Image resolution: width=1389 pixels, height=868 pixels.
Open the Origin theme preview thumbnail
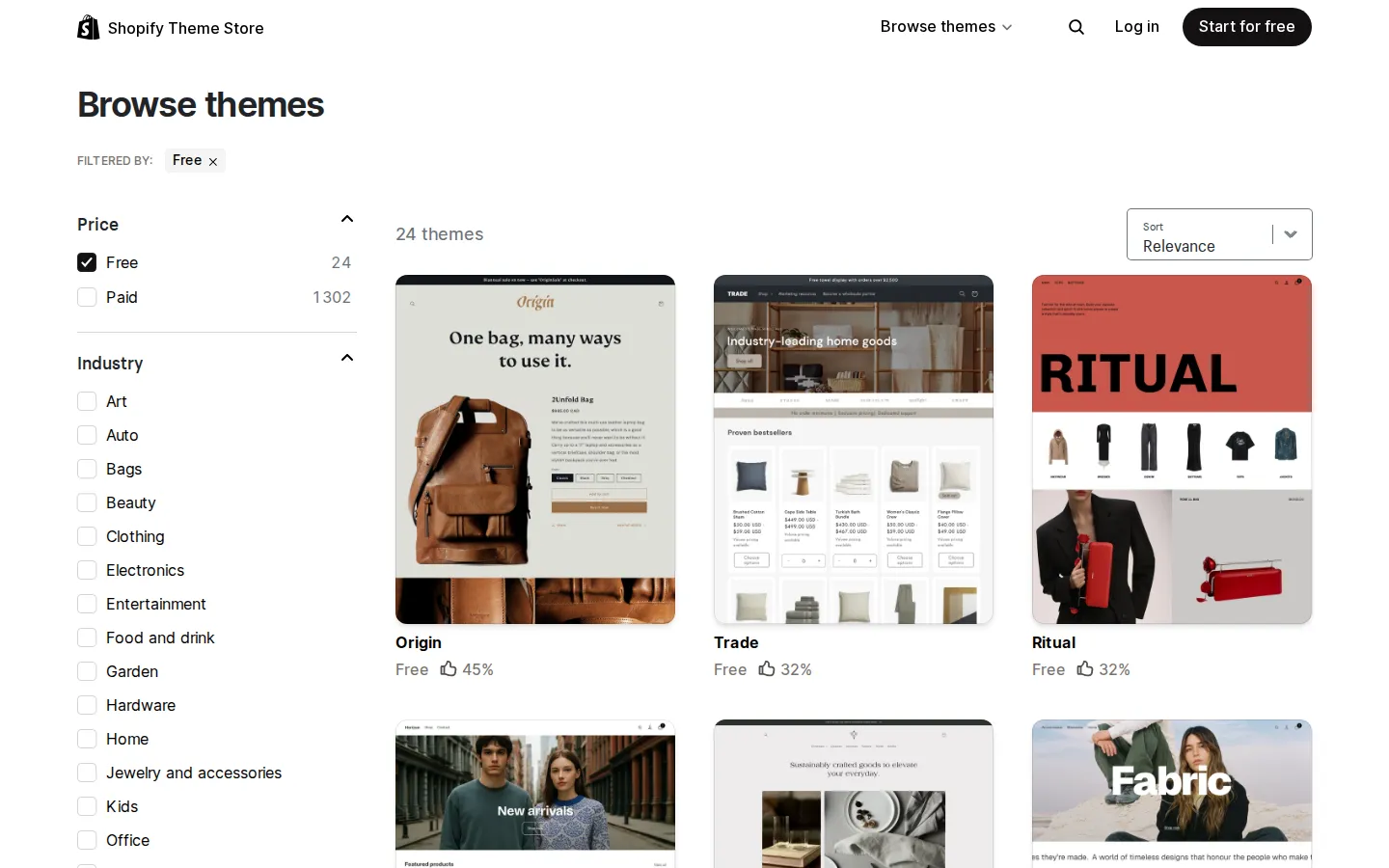535,449
